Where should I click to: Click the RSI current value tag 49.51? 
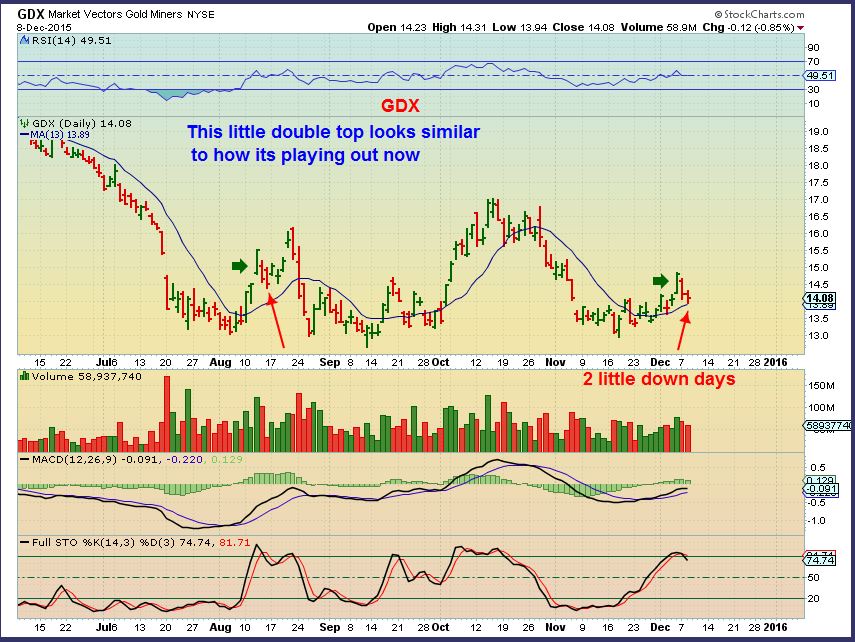(820, 75)
